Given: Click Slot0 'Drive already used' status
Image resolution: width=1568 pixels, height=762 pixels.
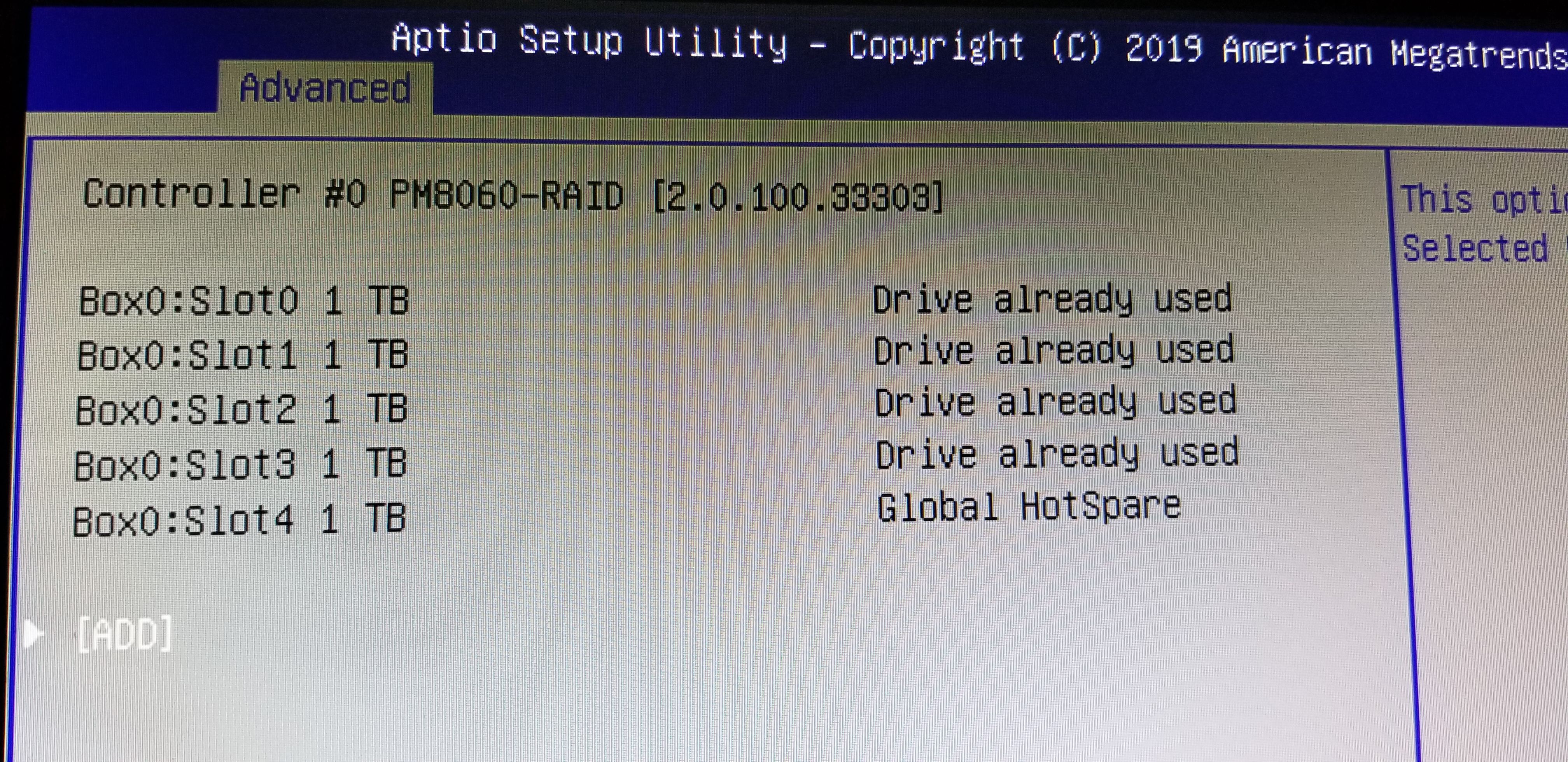Looking at the screenshot, I should click(1052, 299).
